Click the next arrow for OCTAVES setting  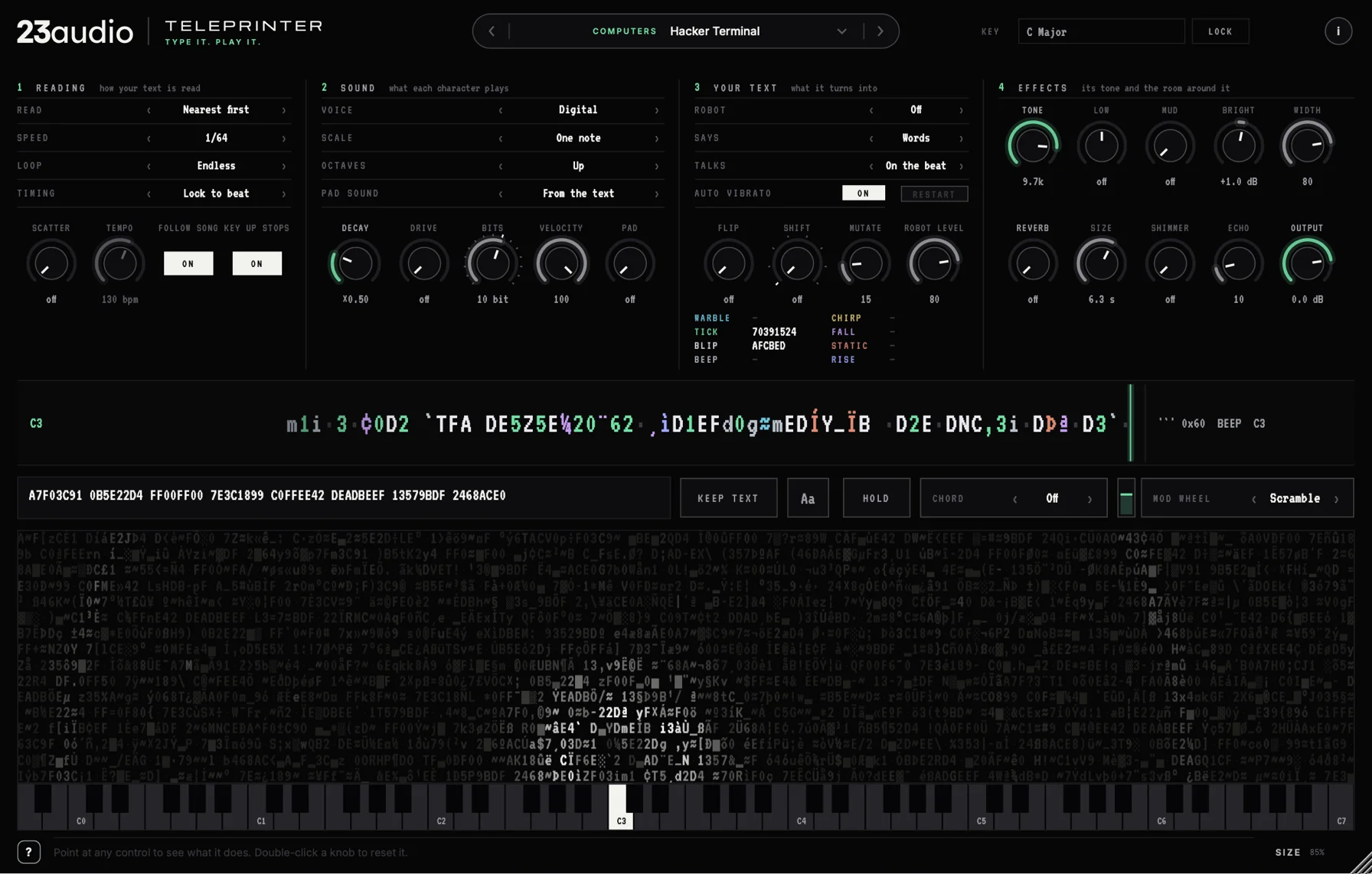656,166
